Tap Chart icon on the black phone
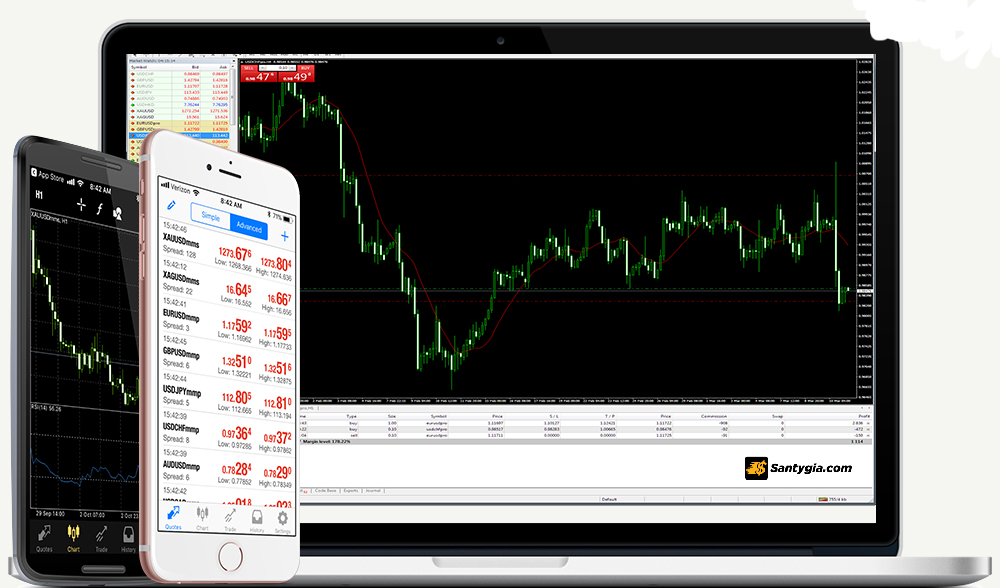1000x588 pixels. coord(73,538)
